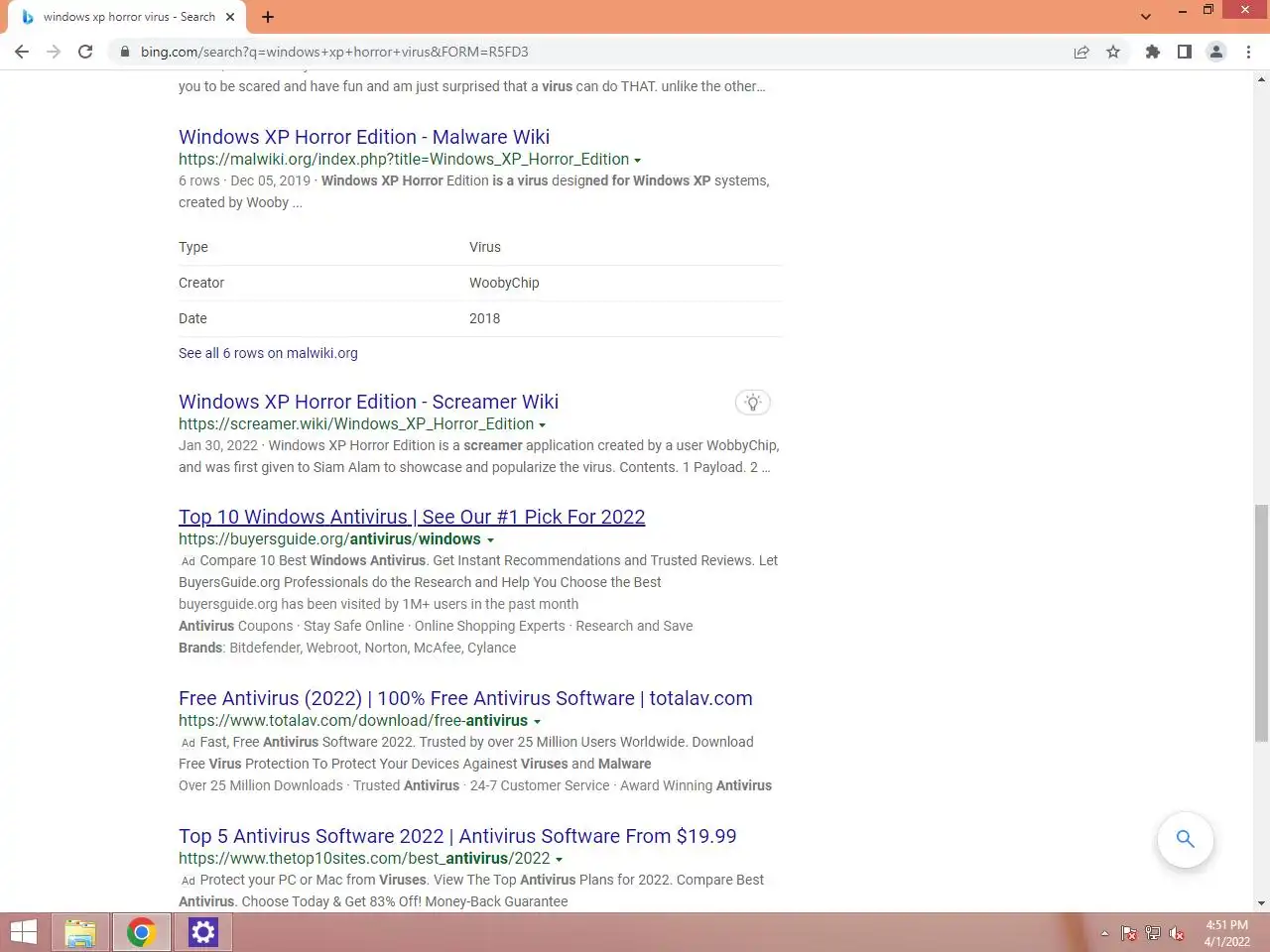Click the https://www.totalav.com/download/free-antivirus URL text

[x=353, y=720]
